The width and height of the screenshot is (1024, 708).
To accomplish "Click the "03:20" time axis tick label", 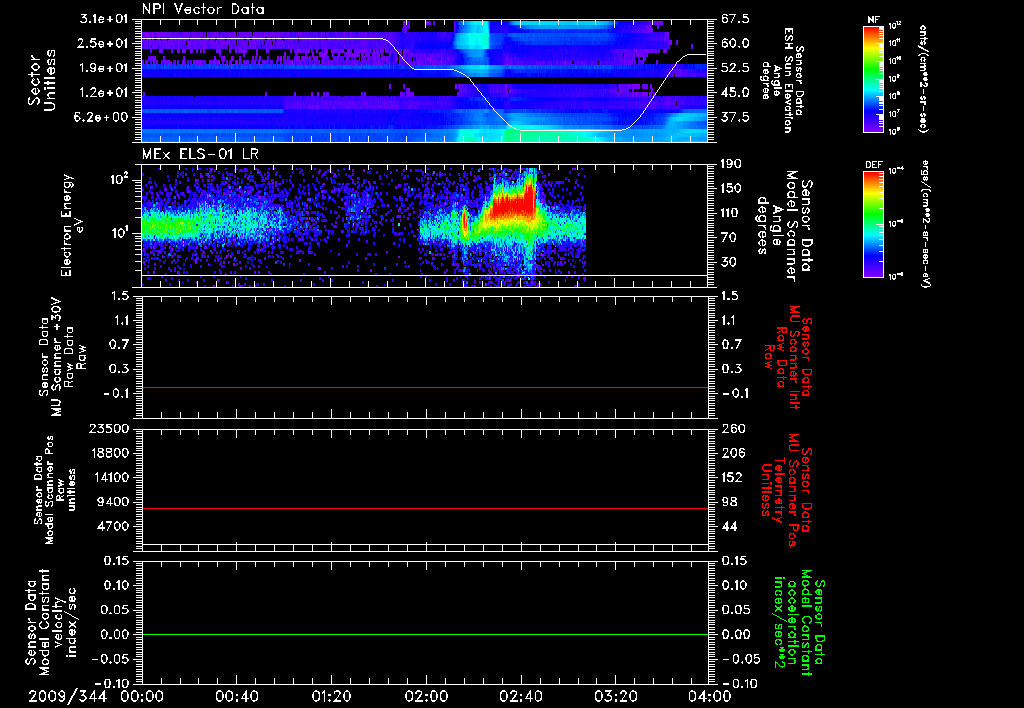I will tap(615, 696).
